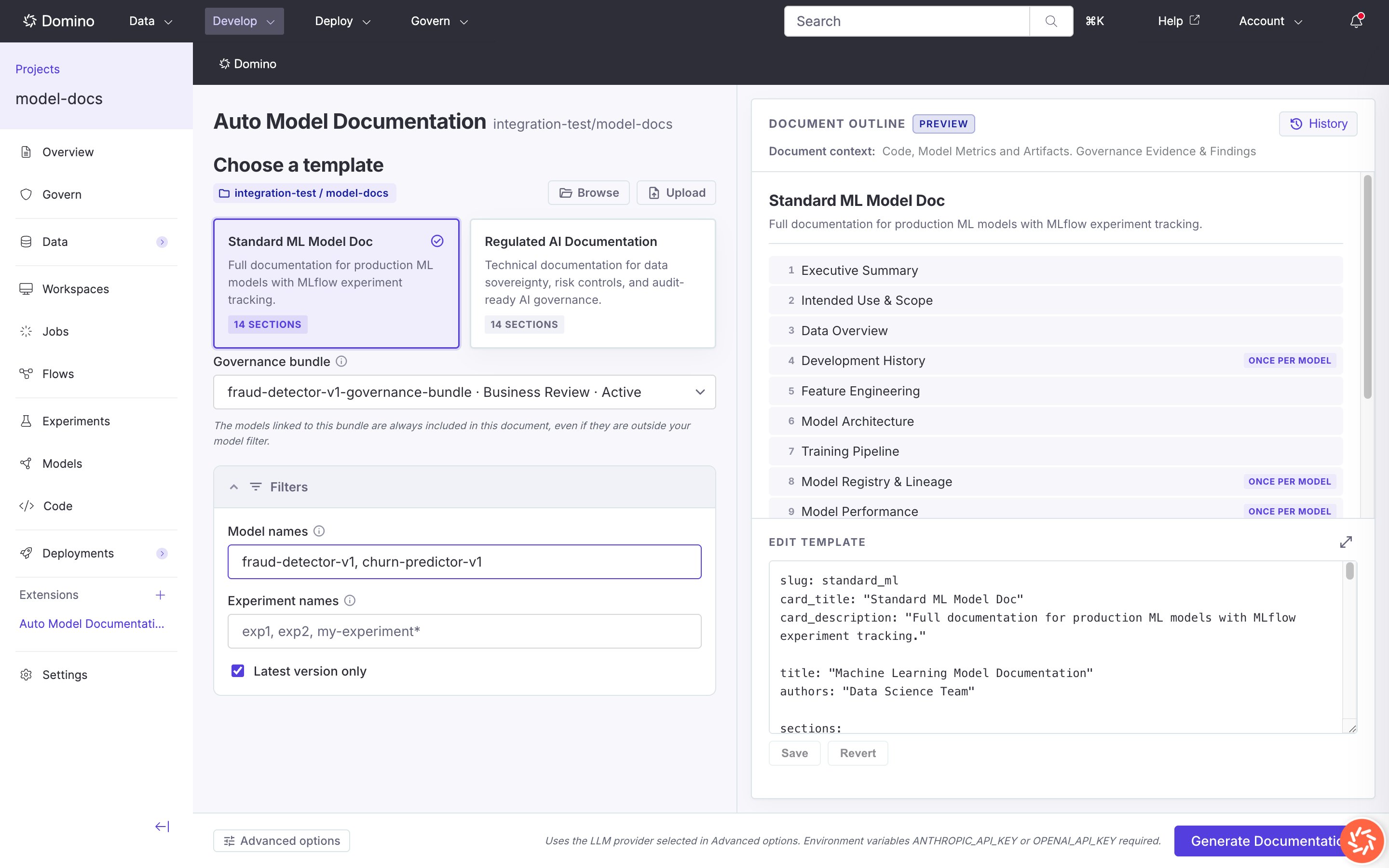Click the template editor resize handle
This screenshot has width=1389, height=868.
pyautogui.click(x=1352, y=729)
